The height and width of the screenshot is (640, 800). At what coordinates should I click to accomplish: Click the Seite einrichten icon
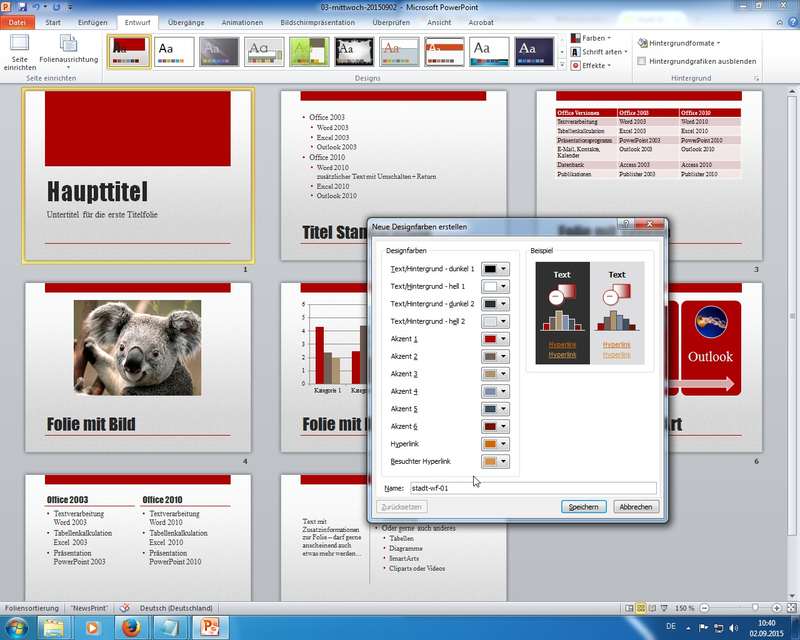pos(19,45)
